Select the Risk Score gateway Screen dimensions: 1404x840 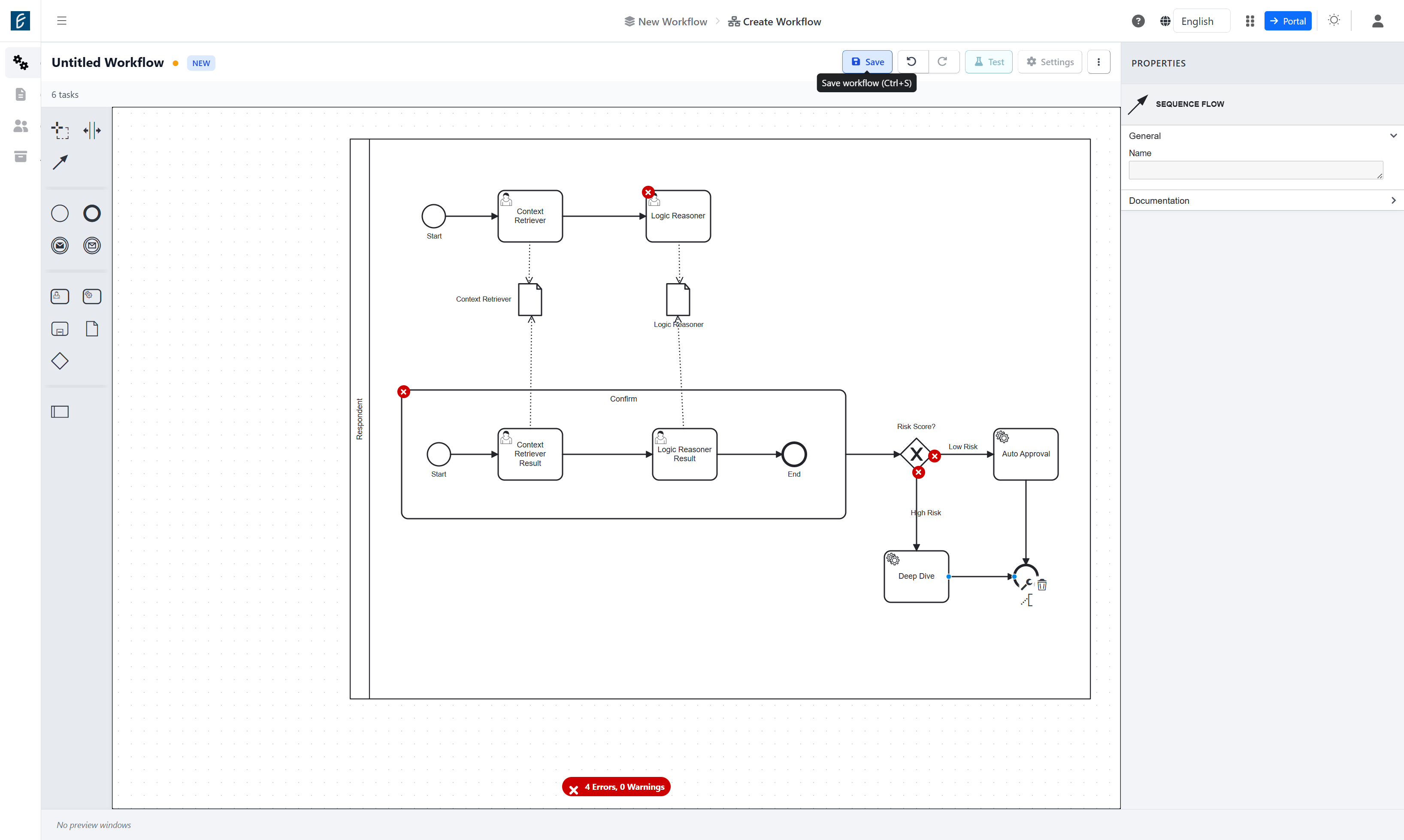[916, 454]
